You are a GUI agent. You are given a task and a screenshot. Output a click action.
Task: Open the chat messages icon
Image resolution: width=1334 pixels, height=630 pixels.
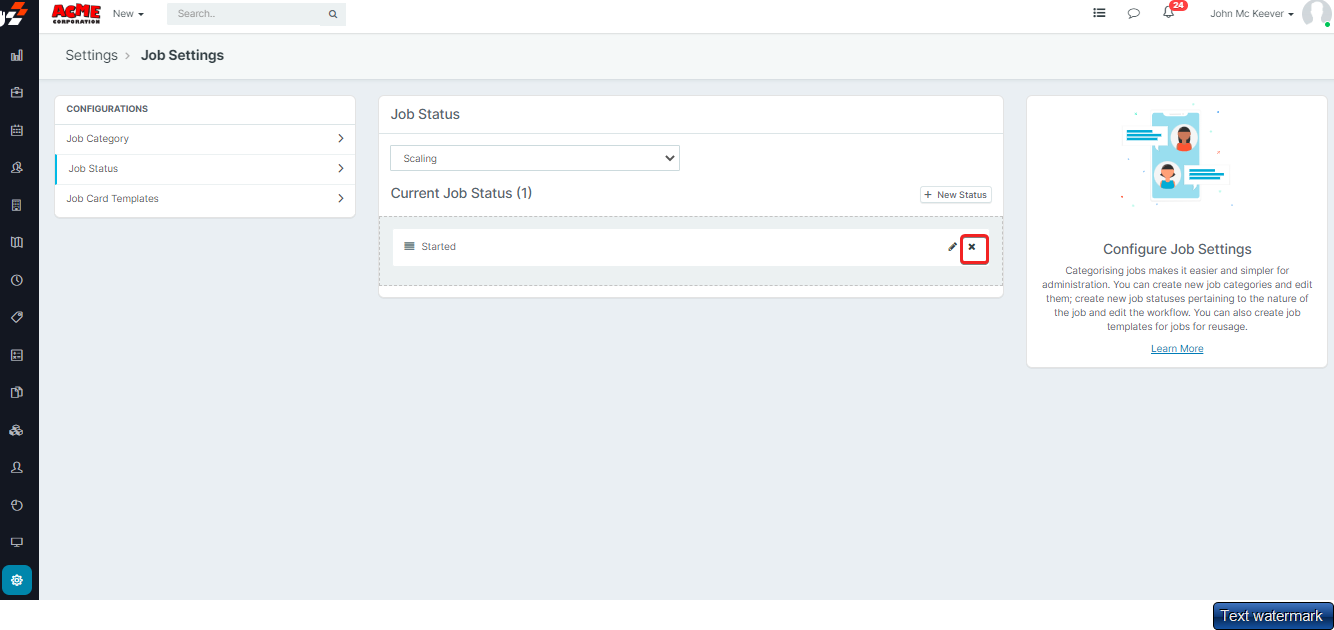click(1134, 14)
